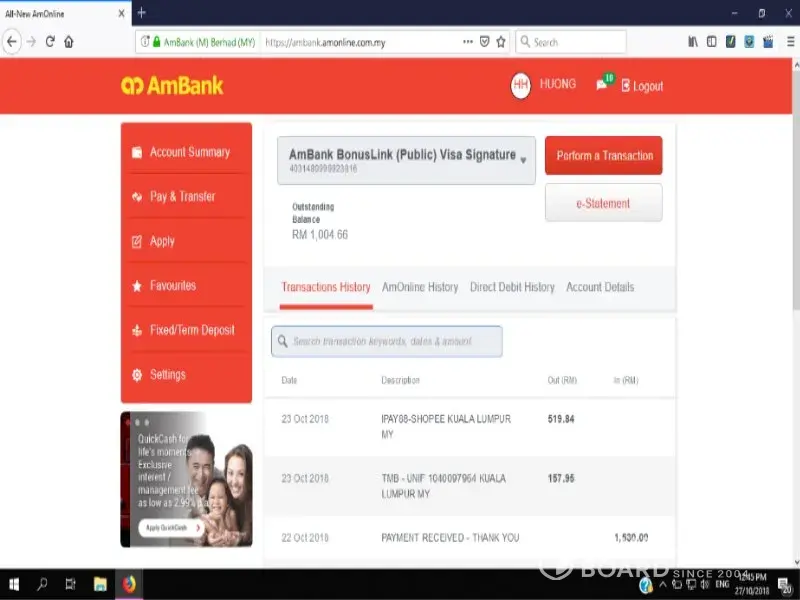800x600 pixels.
Task: Open the page actions three-dots menu
Action: pos(467,42)
